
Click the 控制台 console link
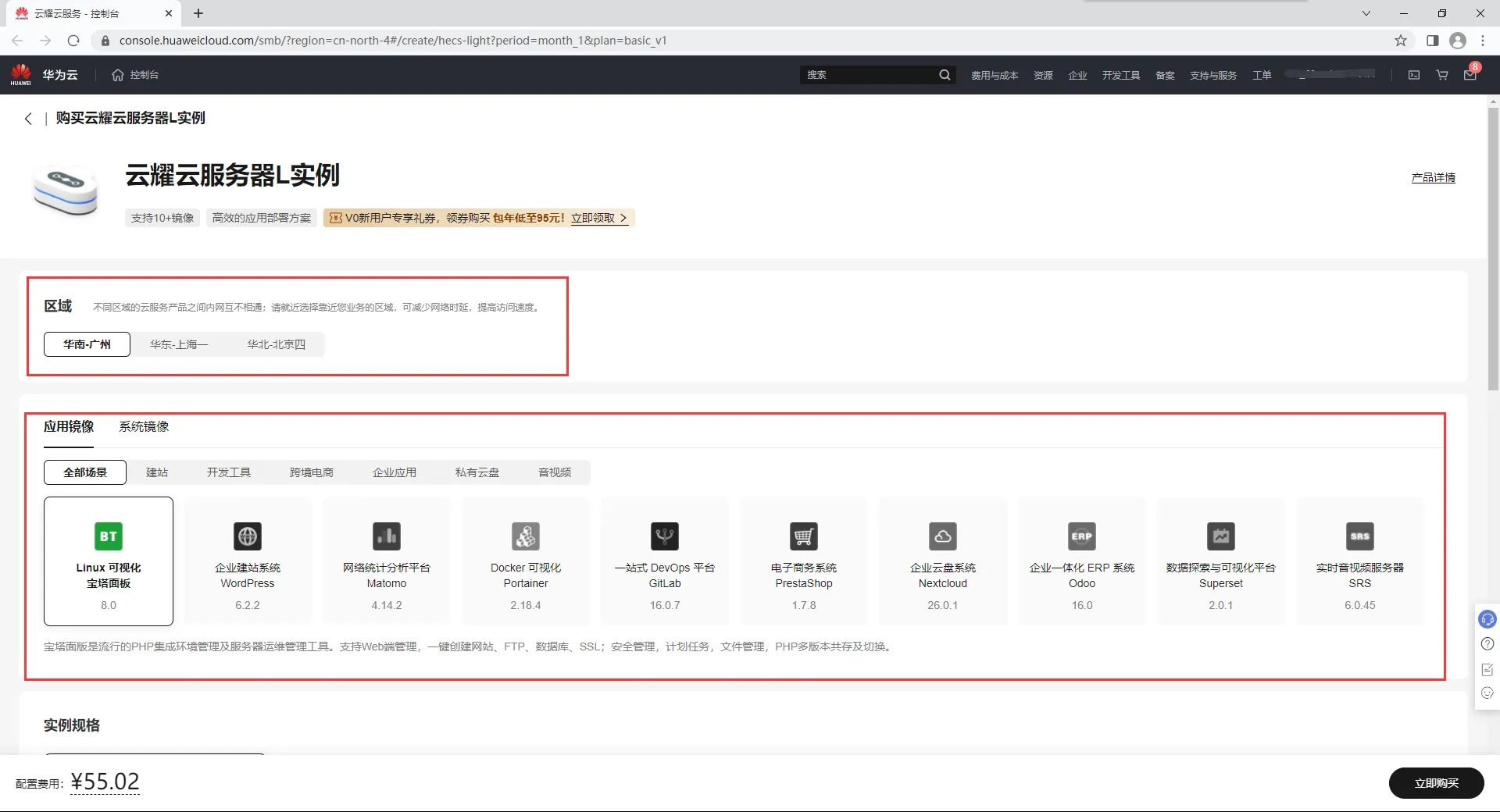point(145,75)
